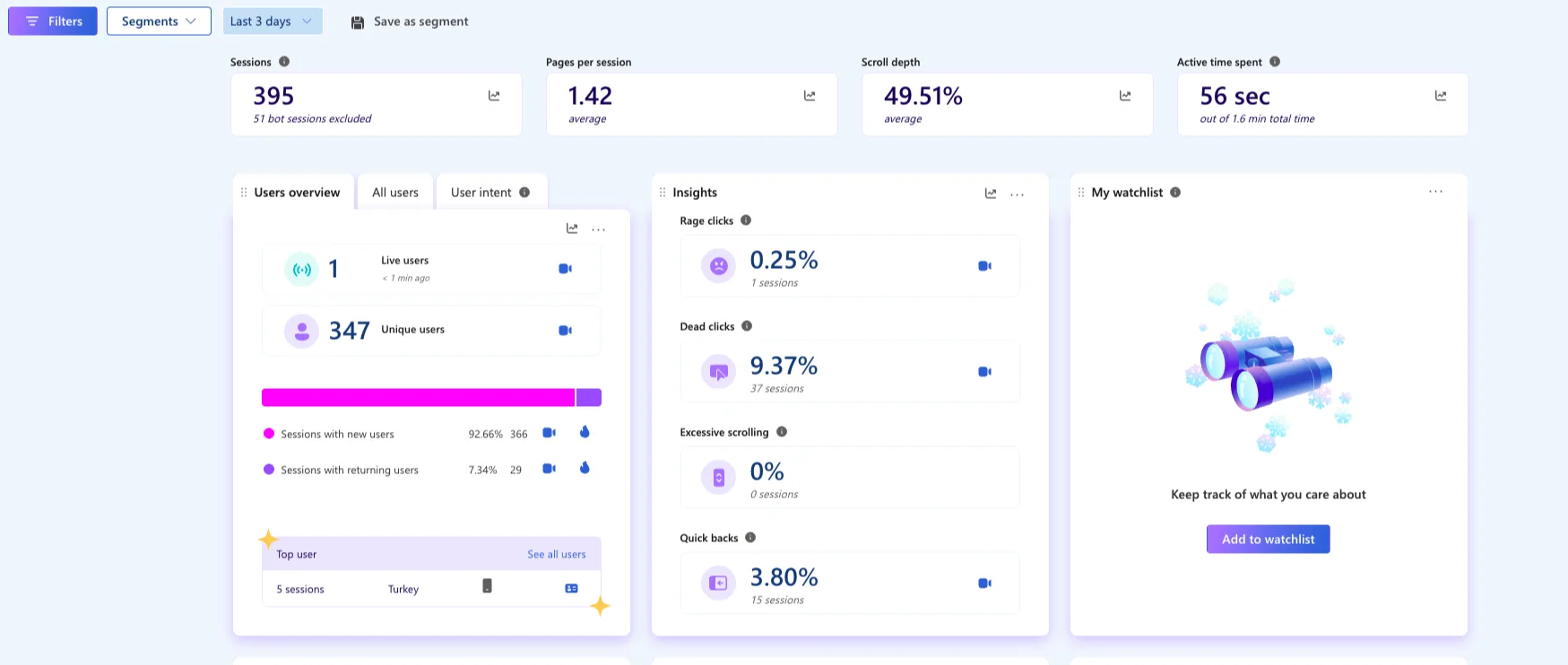The height and width of the screenshot is (665, 1568).
Task: Show info for Quick backs
Action: click(x=750, y=538)
